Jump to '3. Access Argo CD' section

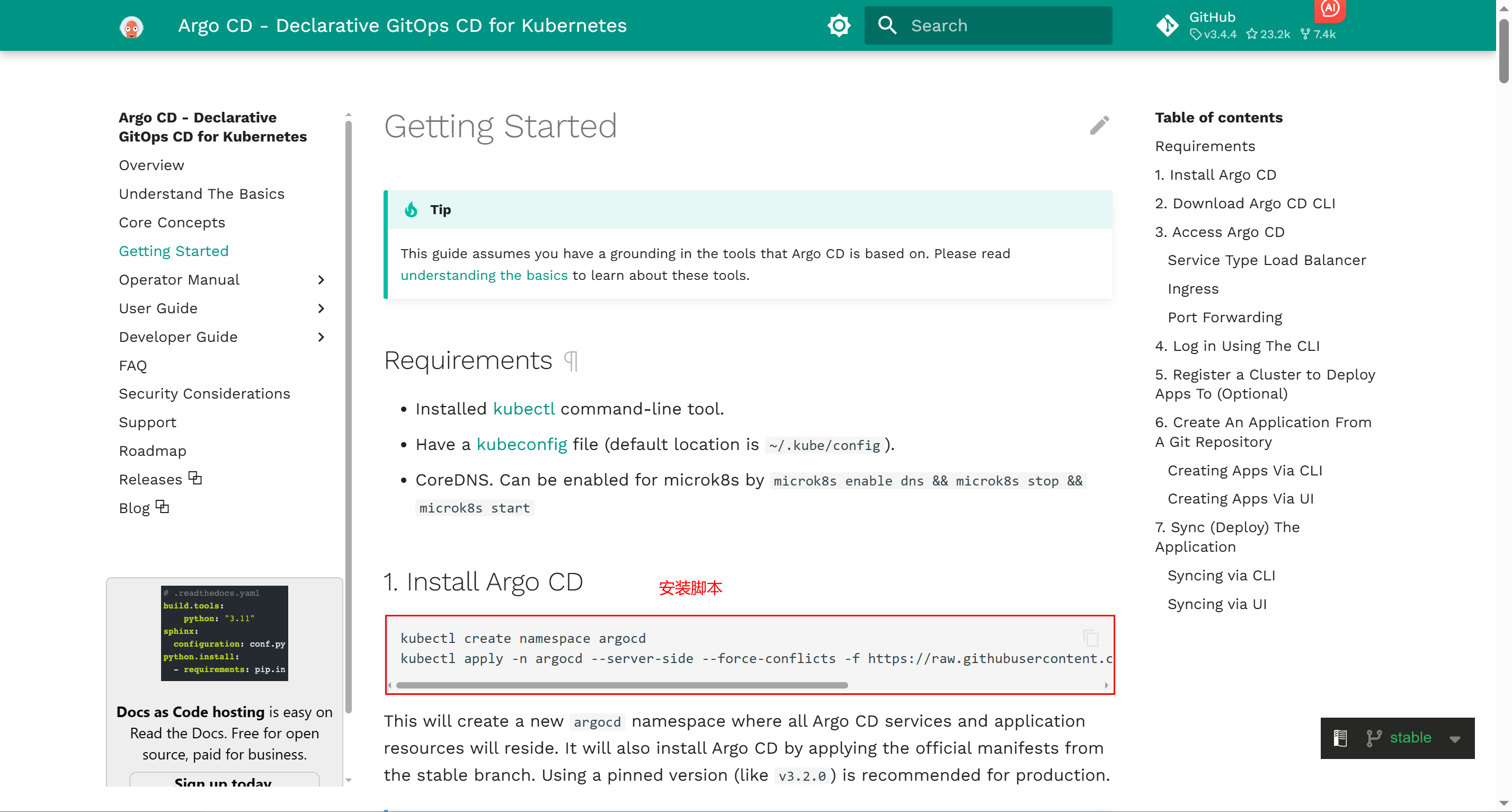point(1219,232)
